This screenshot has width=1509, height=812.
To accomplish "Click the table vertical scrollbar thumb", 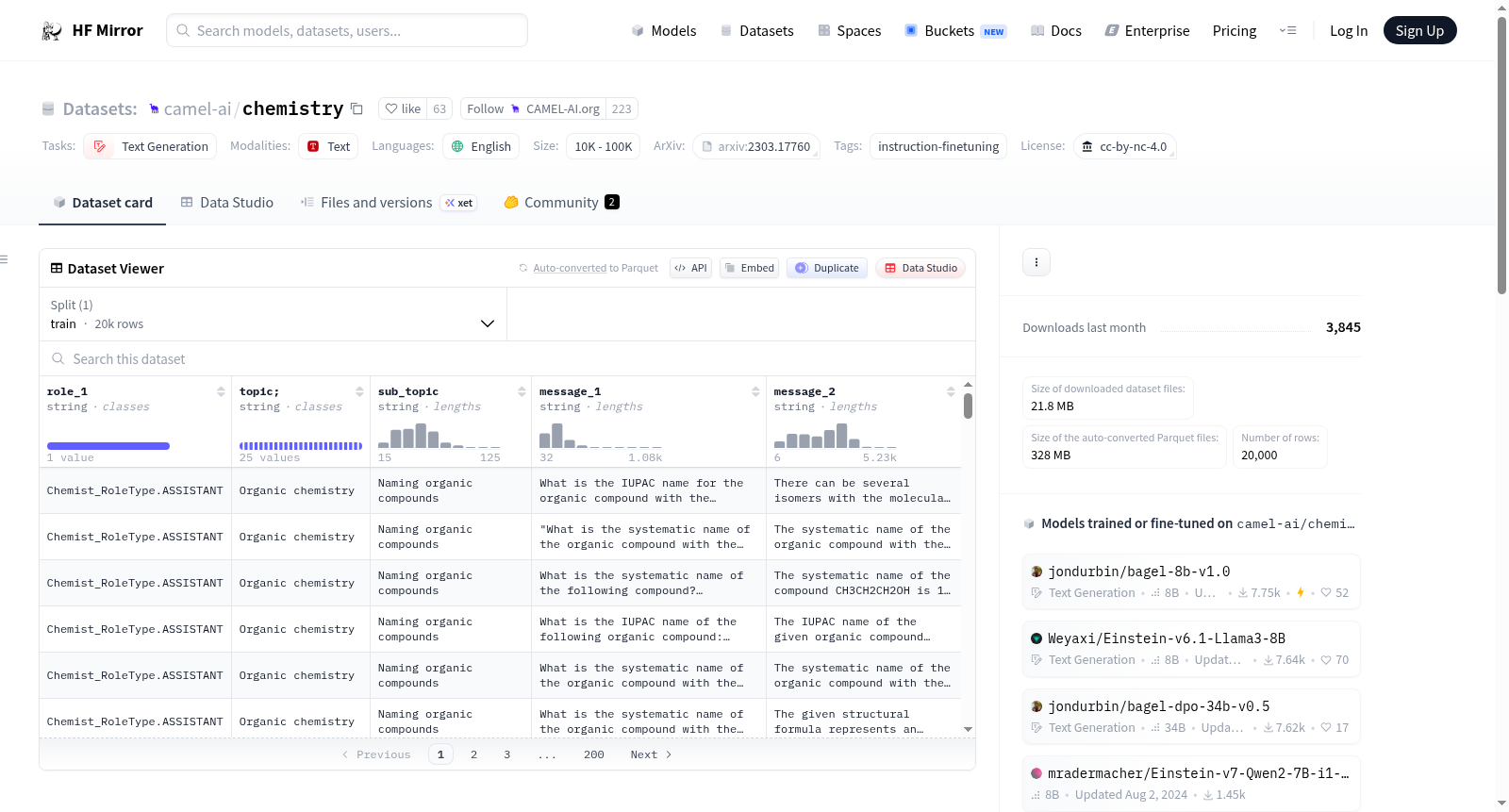I will (968, 406).
